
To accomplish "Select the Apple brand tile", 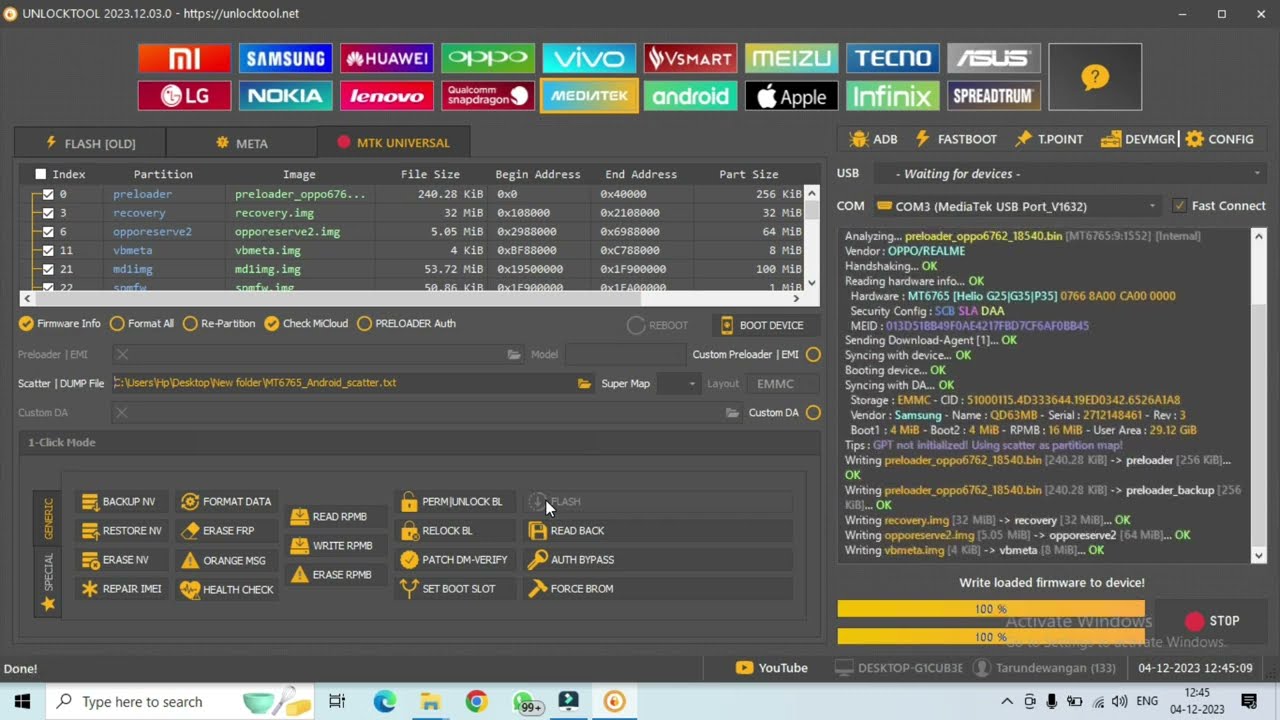I will tap(791, 96).
